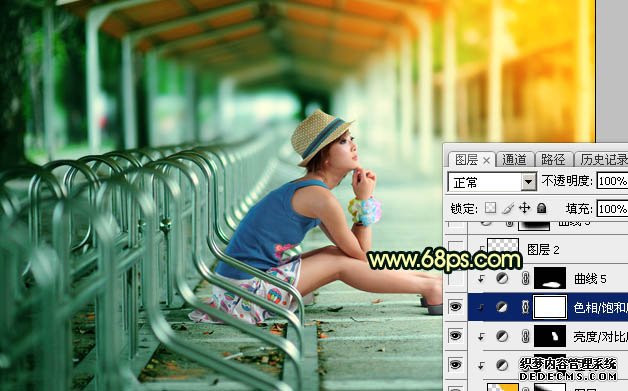
Task: Hide the 色相/饱和度 layer via eye icon
Action: [455, 307]
